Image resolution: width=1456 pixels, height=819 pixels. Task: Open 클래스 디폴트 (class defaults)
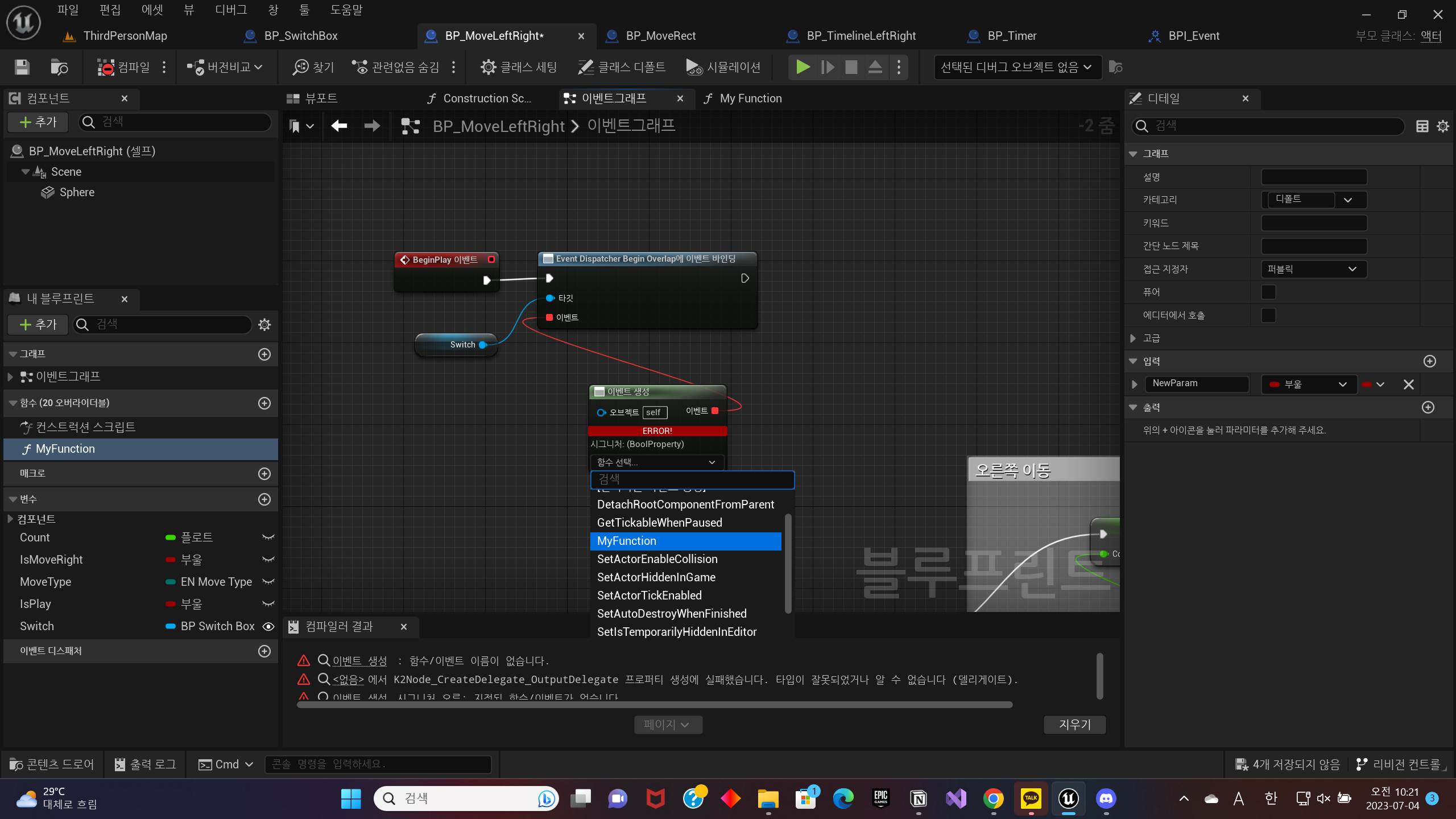point(622,67)
